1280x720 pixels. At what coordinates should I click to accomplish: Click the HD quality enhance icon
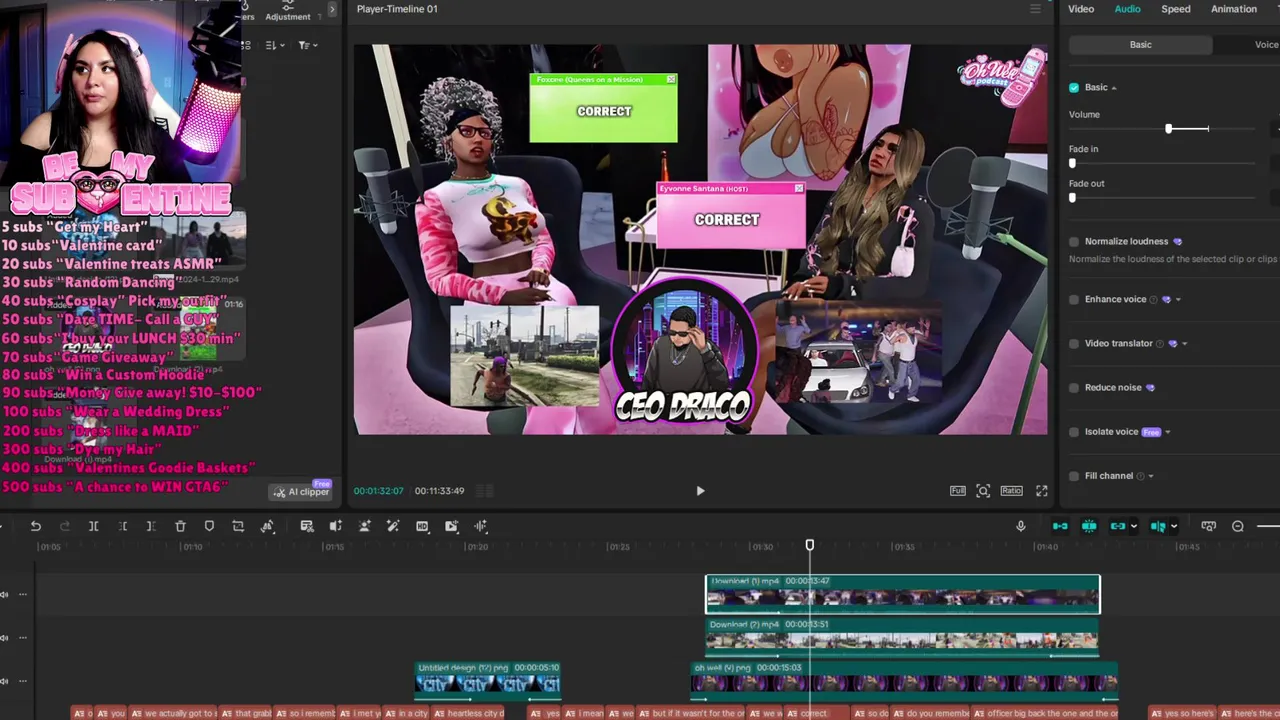(422, 526)
